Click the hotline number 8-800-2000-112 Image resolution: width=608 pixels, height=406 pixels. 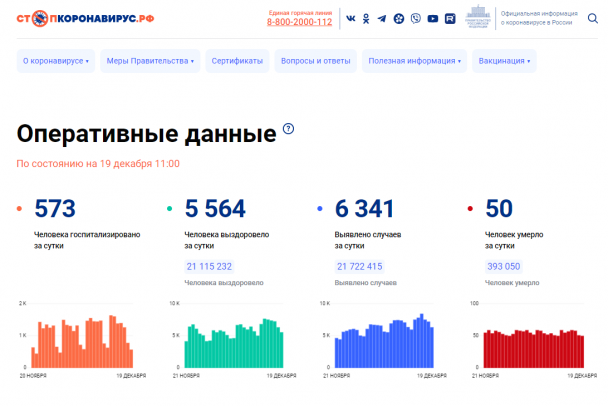[299, 22]
